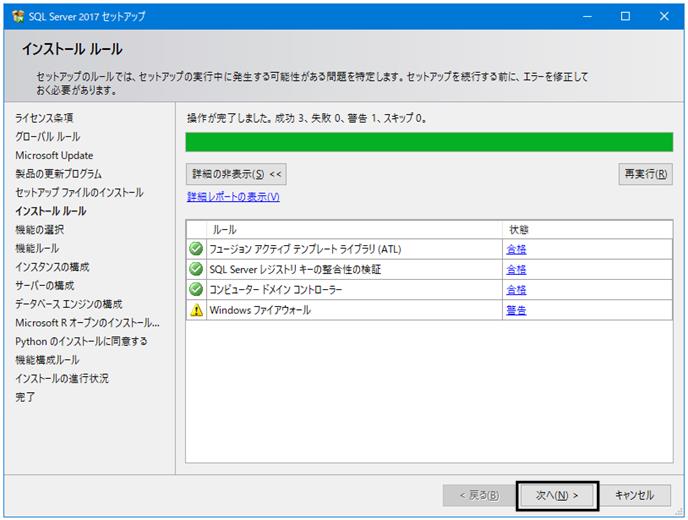Screen dimensions: 688x520
Task: Select the インストールの進行状況 step
Action: click(62, 378)
